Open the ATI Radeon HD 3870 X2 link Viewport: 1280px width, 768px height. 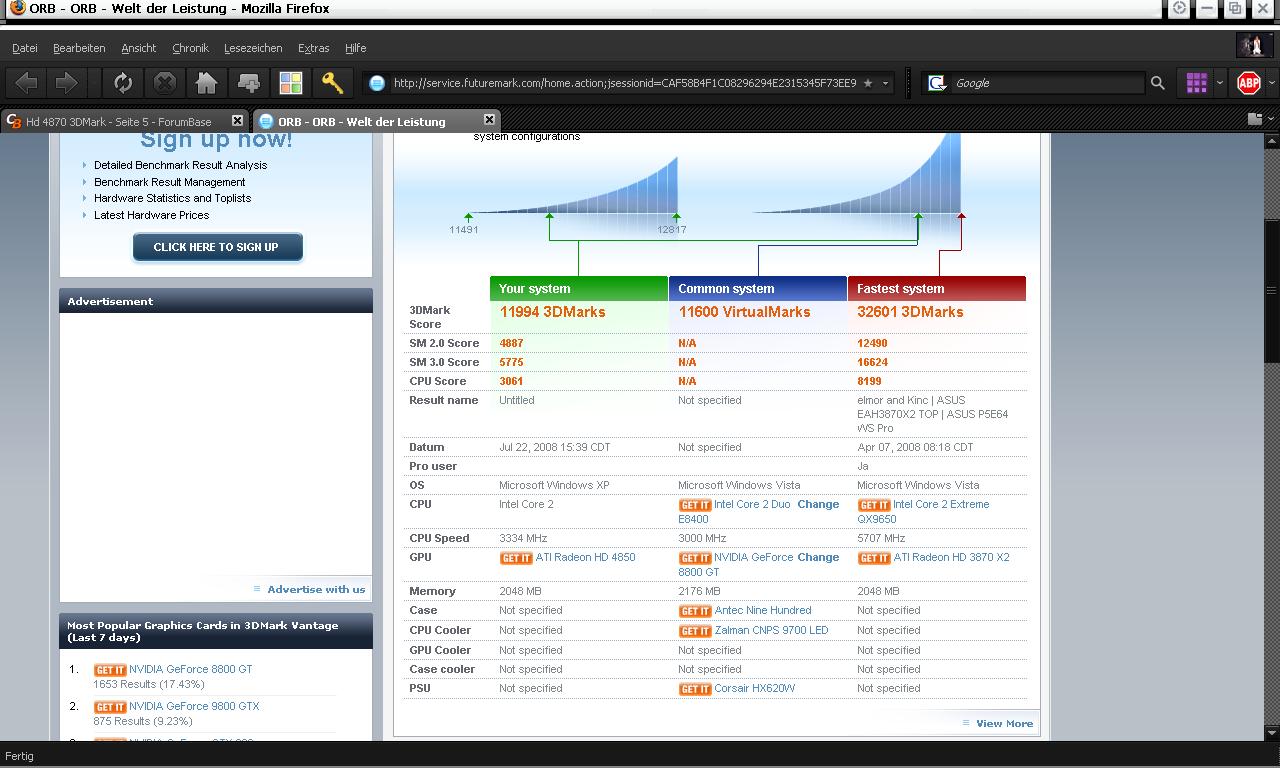tap(951, 557)
